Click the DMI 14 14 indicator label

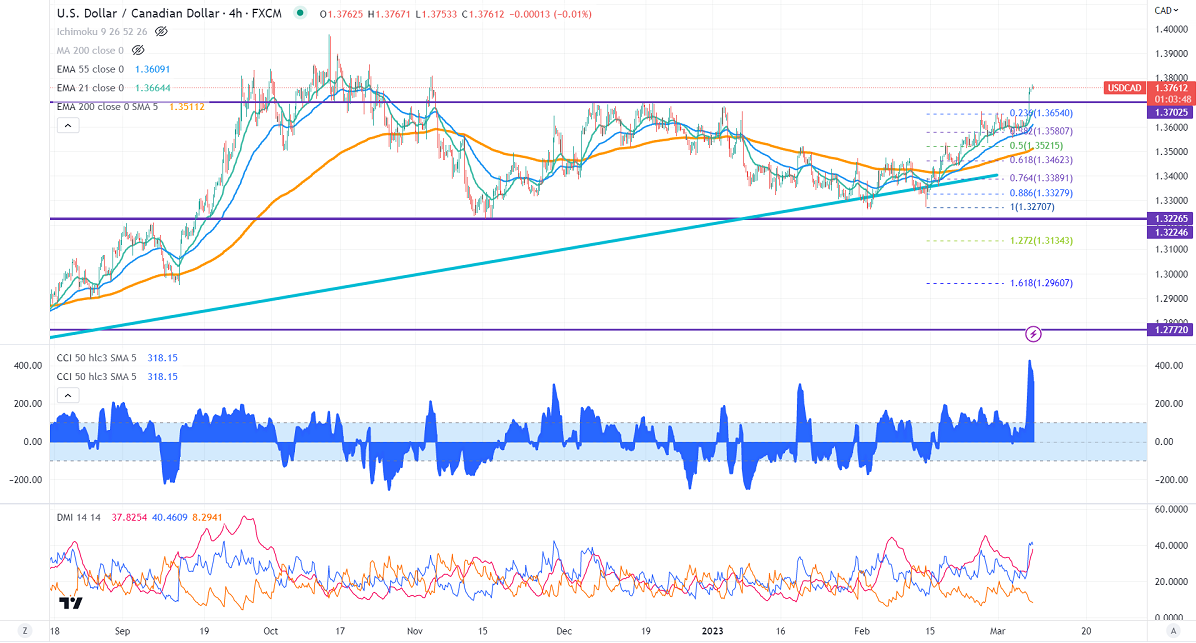78,517
